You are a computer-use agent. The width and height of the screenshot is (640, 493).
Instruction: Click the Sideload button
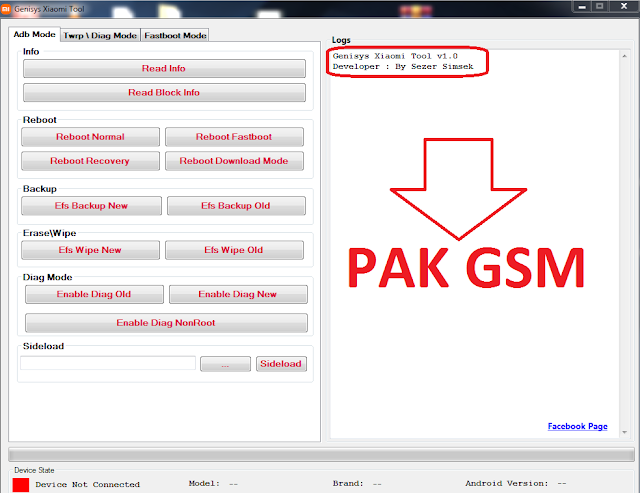281,364
